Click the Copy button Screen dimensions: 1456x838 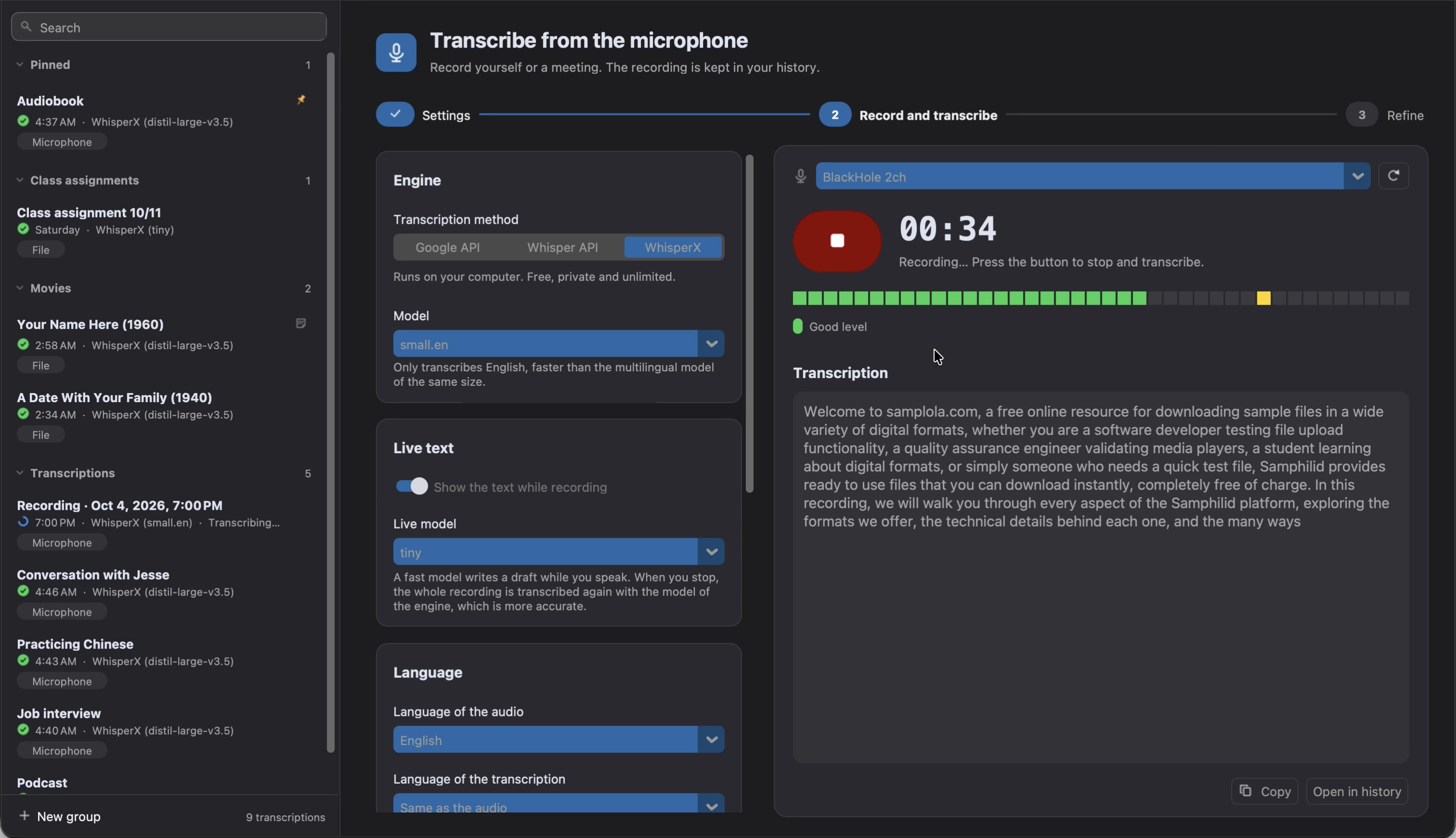(1264, 791)
